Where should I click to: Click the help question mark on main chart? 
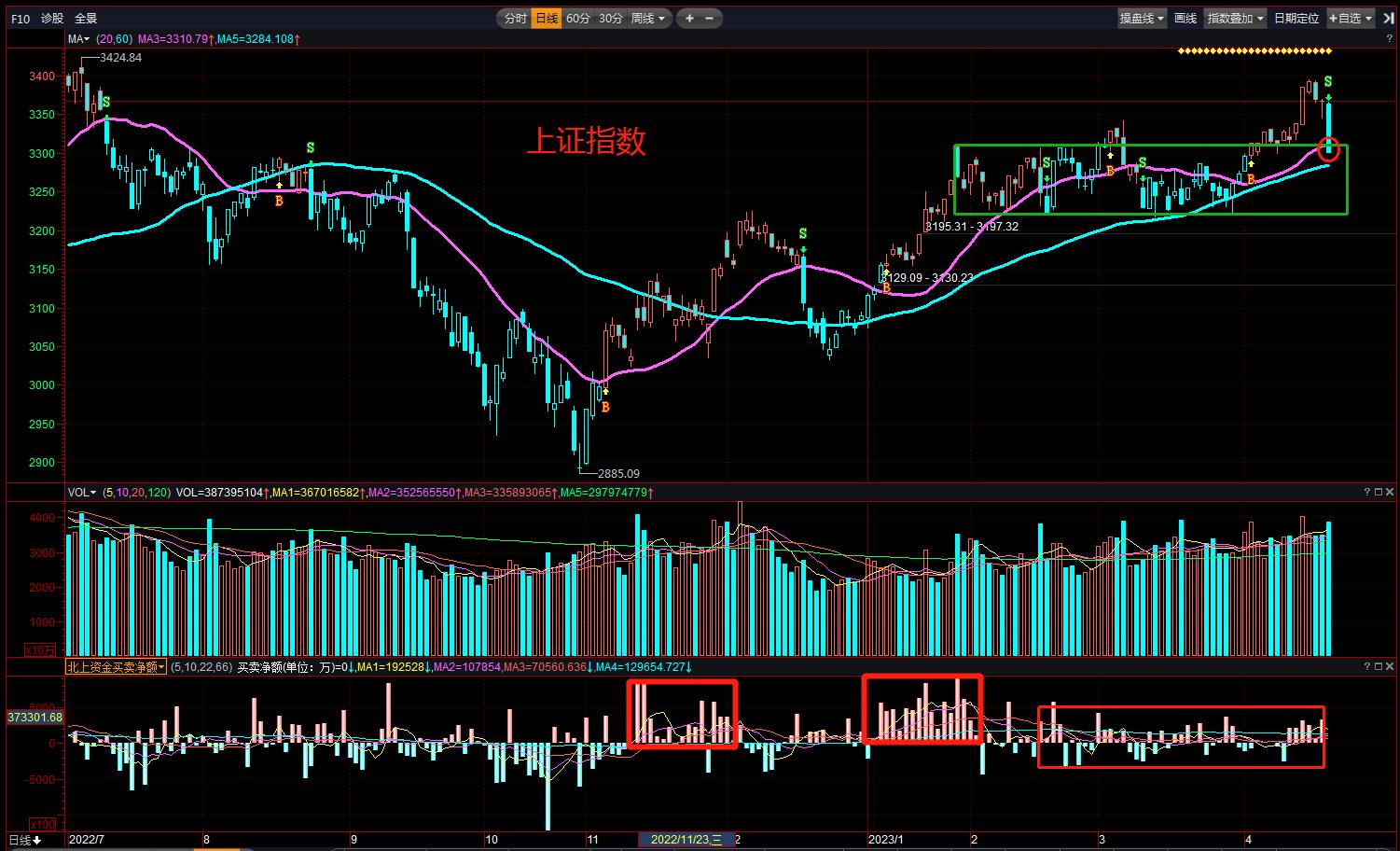(1390, 39)
